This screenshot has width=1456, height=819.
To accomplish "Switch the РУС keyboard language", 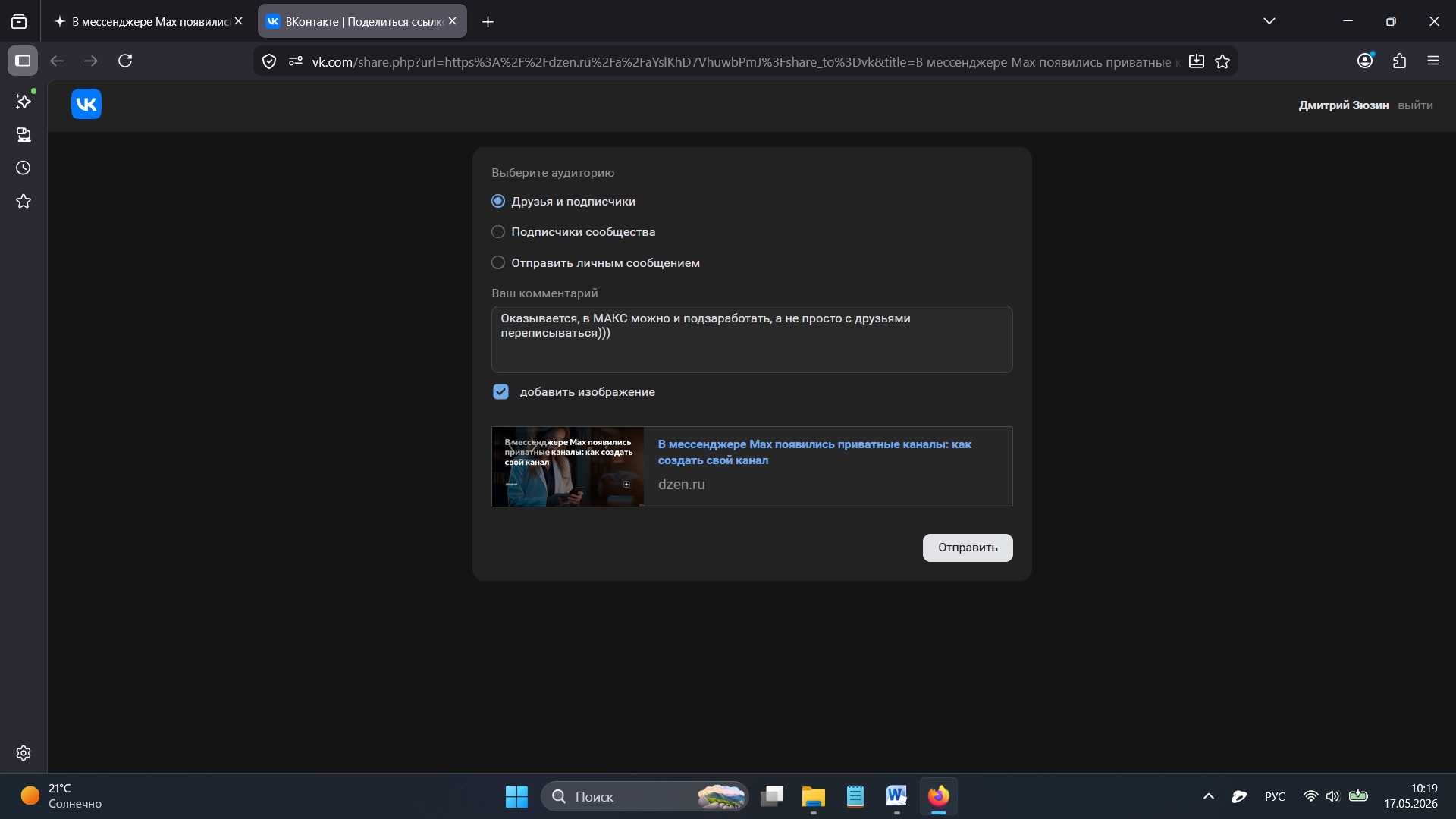I will tap(1275, 796).
